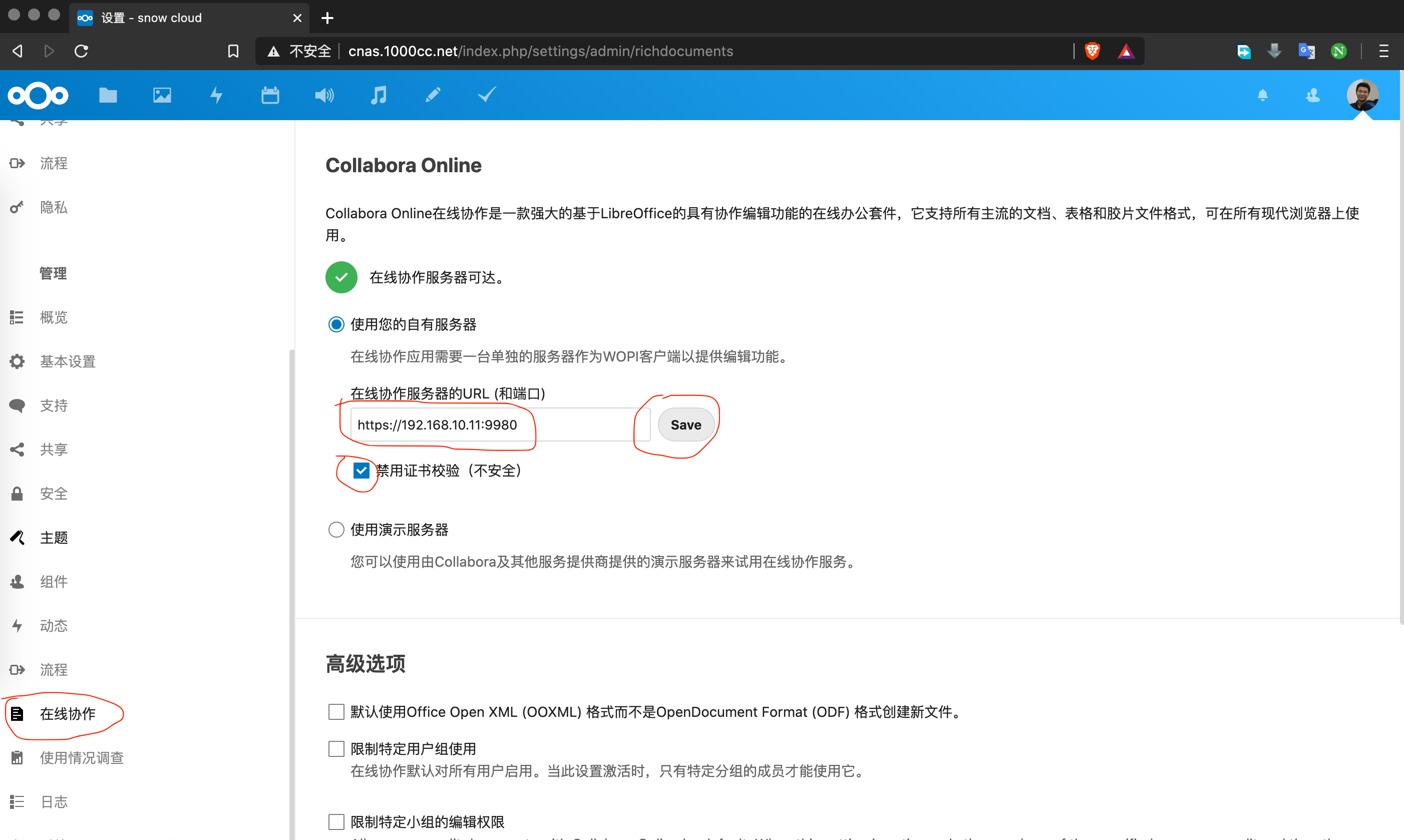Go back in browser history
The height and width of the screenshot is (840, 1404).
(x=18, y=51)
